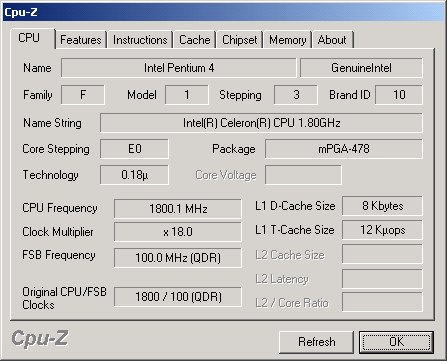The image size is (447, 361).
Task: Click the FSB Frequency label
Action: (59, 255)
